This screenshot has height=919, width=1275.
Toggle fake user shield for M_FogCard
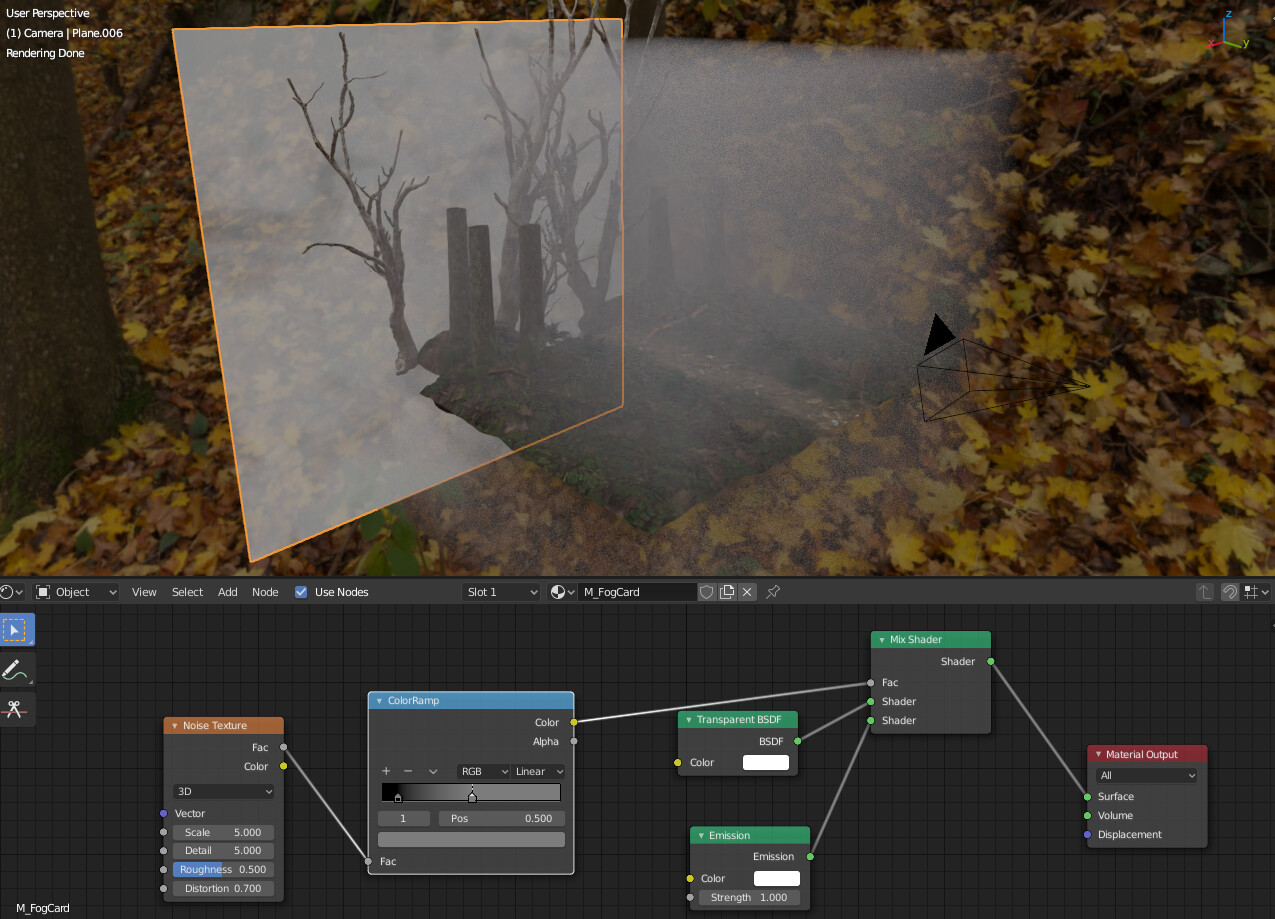tap(707, 592)
